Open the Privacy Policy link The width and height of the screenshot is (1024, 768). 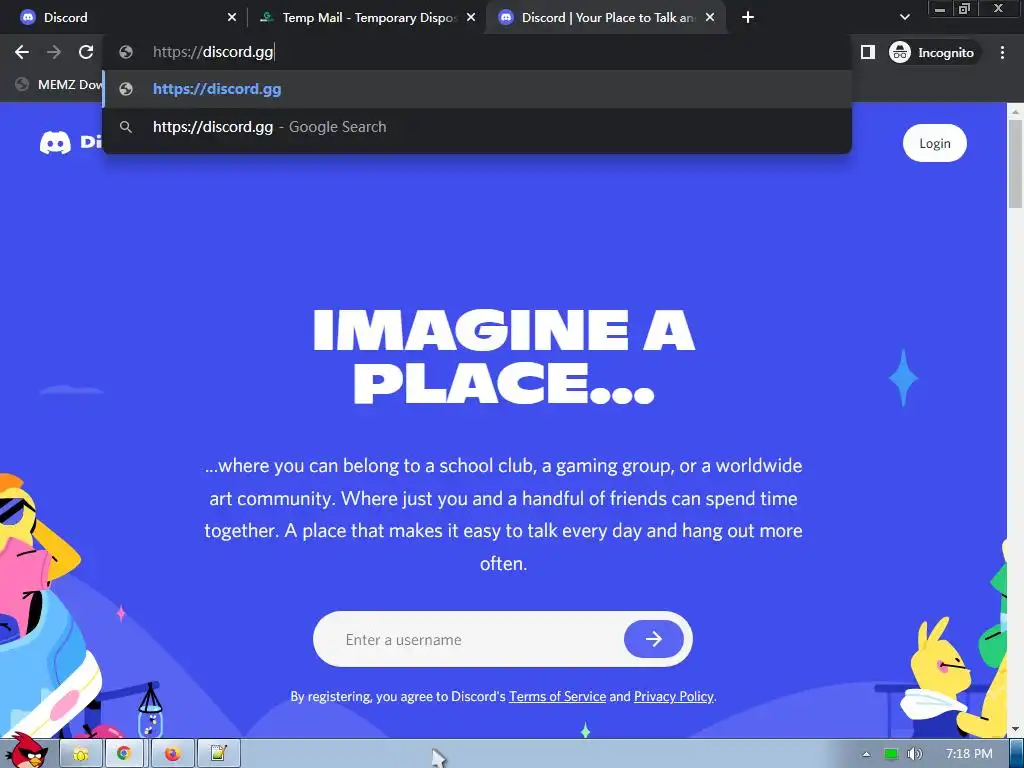(673, 697)
